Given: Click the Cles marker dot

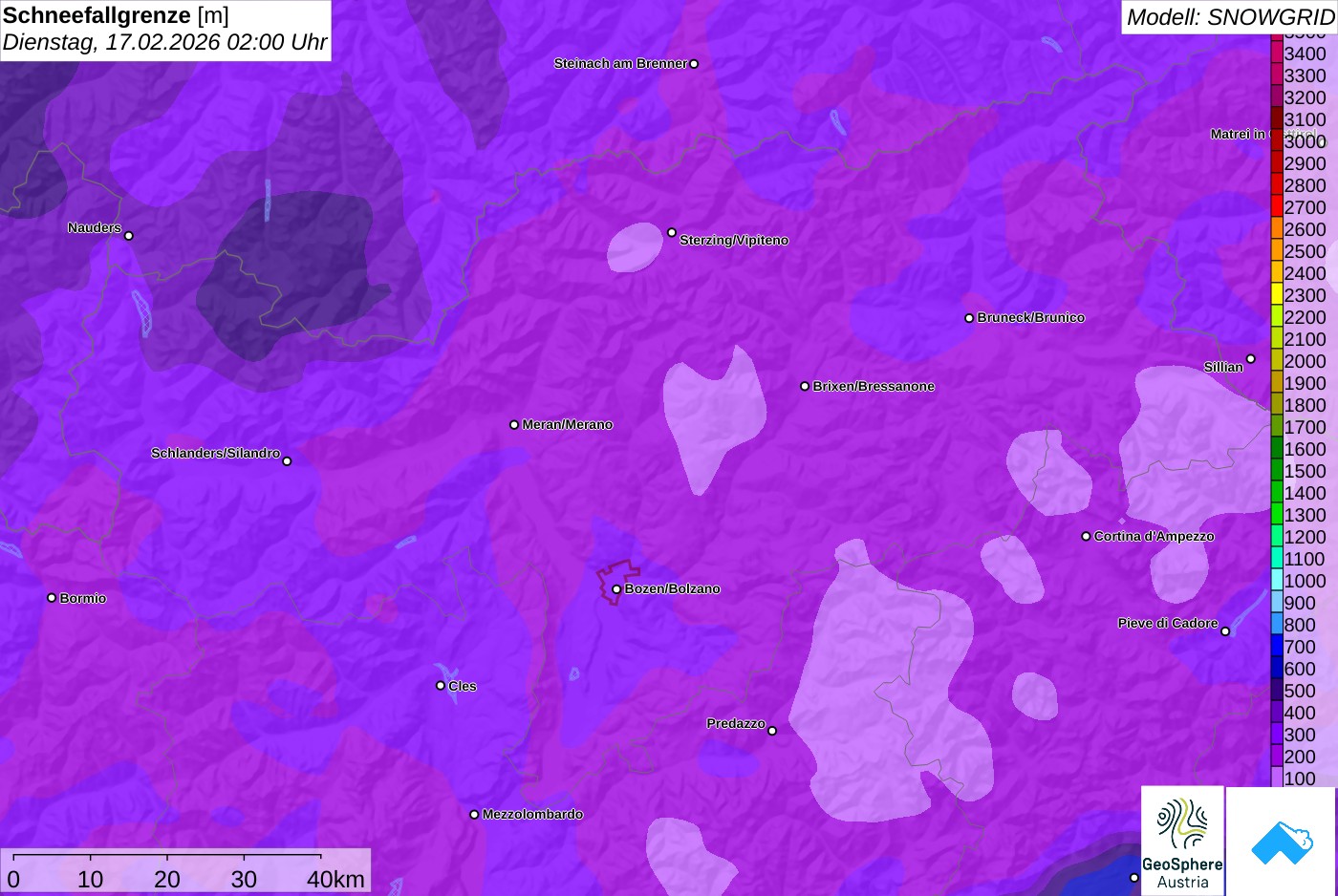Looking at the screenshot, I should 441,686.
